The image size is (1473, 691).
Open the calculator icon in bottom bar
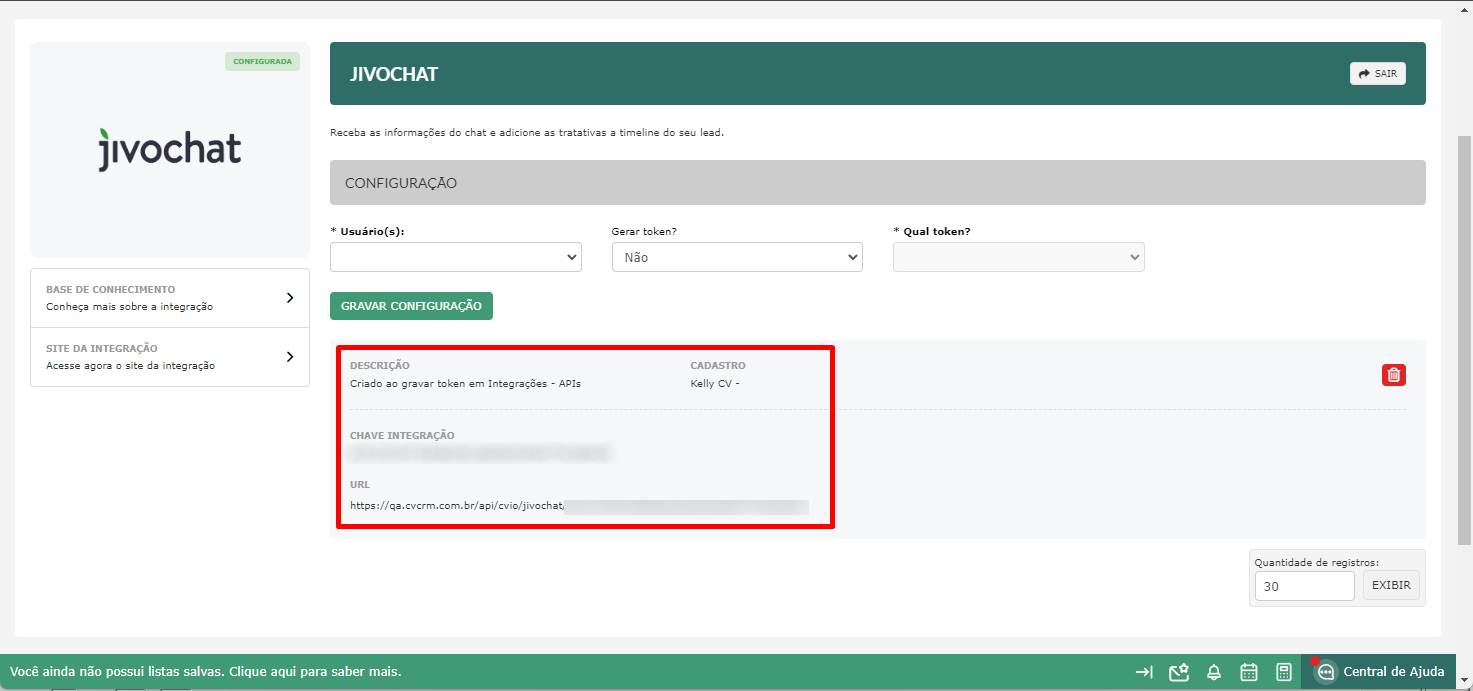[1284, 672]
